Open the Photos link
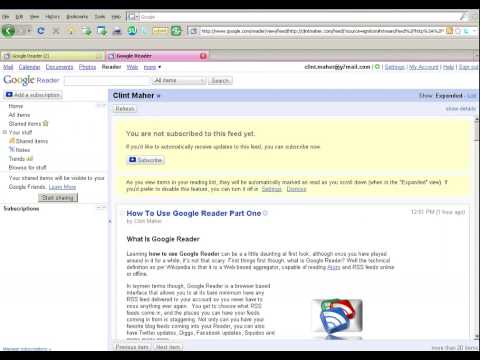The width and height of the screenshot is (480, 360). point(87,67)
